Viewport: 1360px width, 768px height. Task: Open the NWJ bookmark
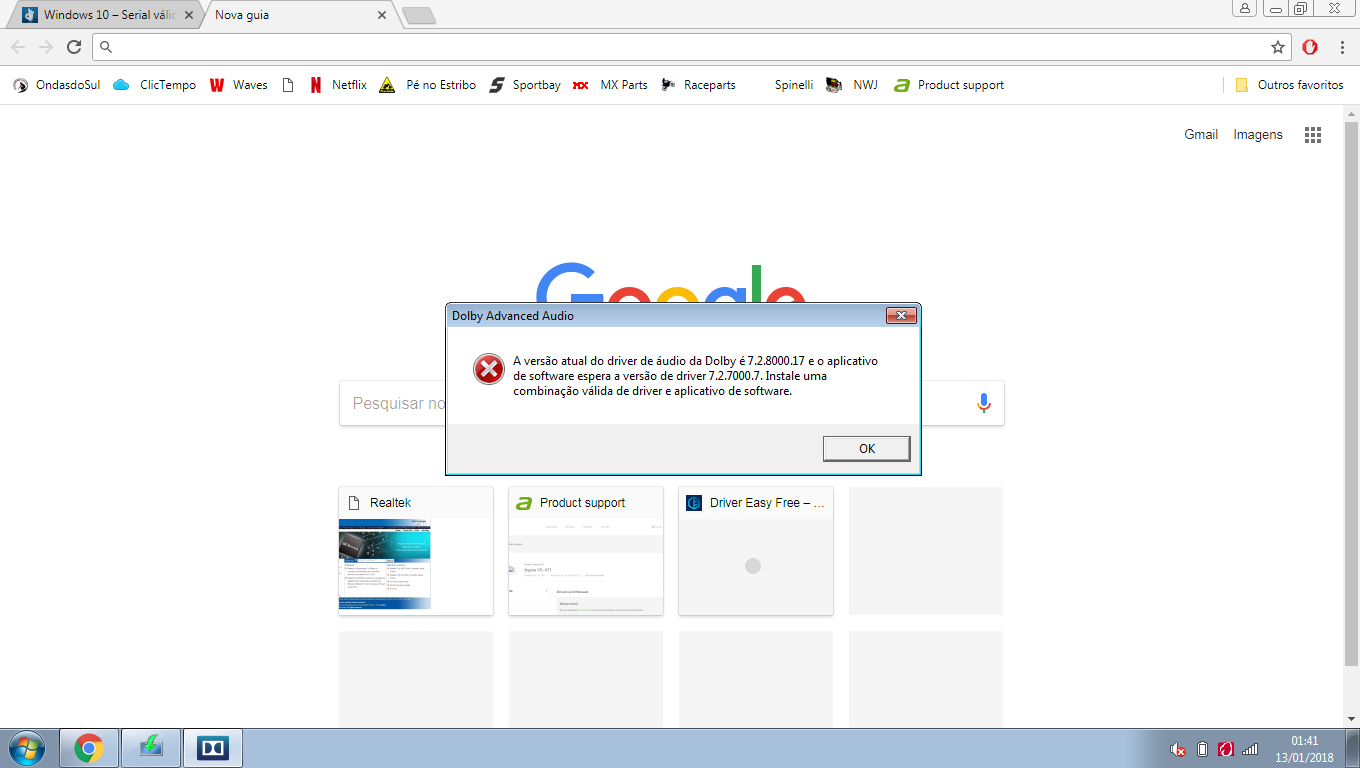pyautogui.click(x=852, y=85)
